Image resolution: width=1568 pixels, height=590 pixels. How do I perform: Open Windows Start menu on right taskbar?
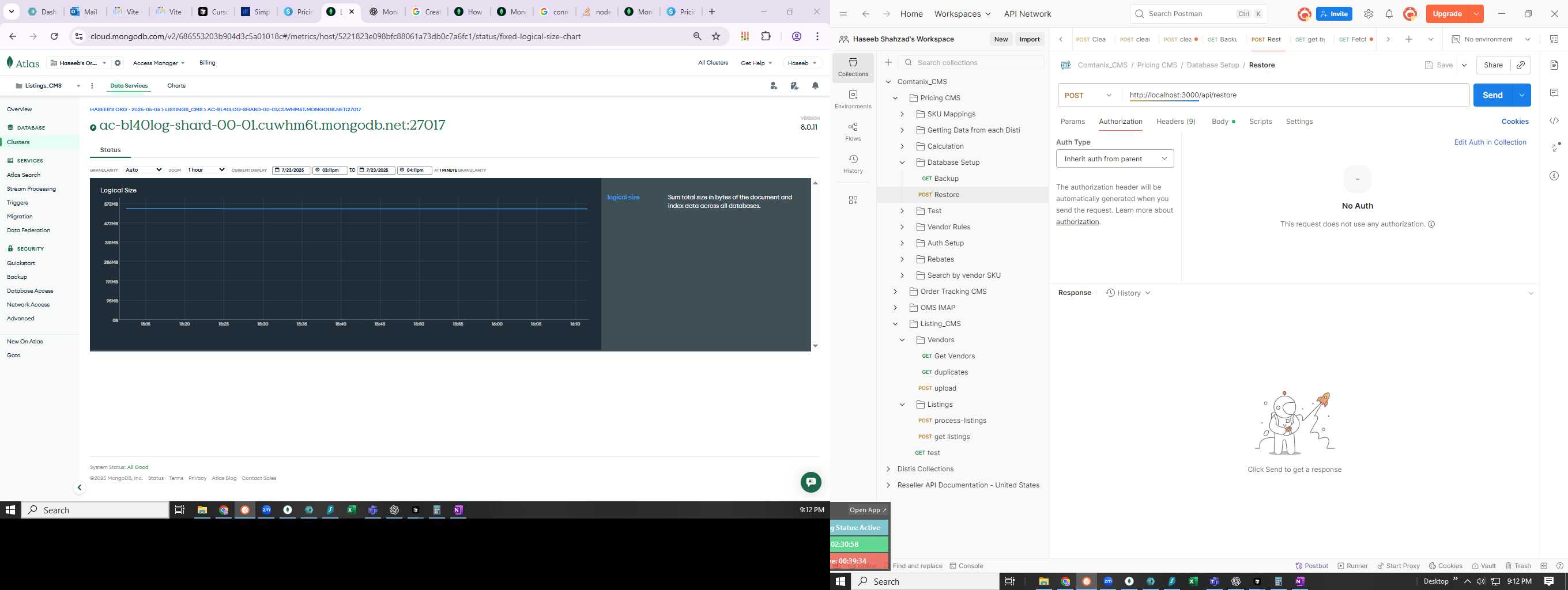(840, 581)
